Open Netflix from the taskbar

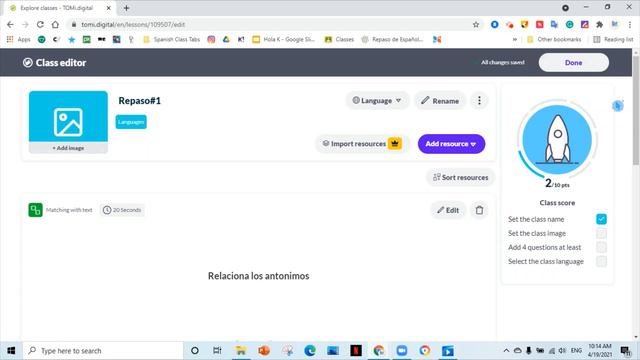point(356,351)
